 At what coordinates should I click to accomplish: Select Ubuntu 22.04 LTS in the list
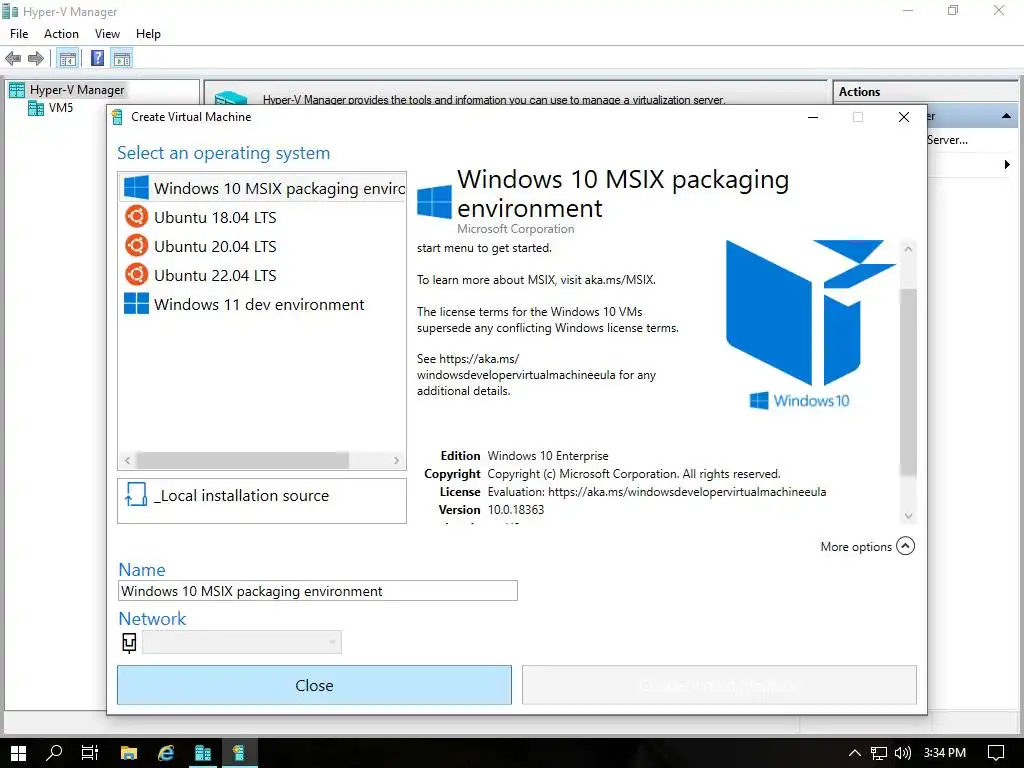click(263, 275)
